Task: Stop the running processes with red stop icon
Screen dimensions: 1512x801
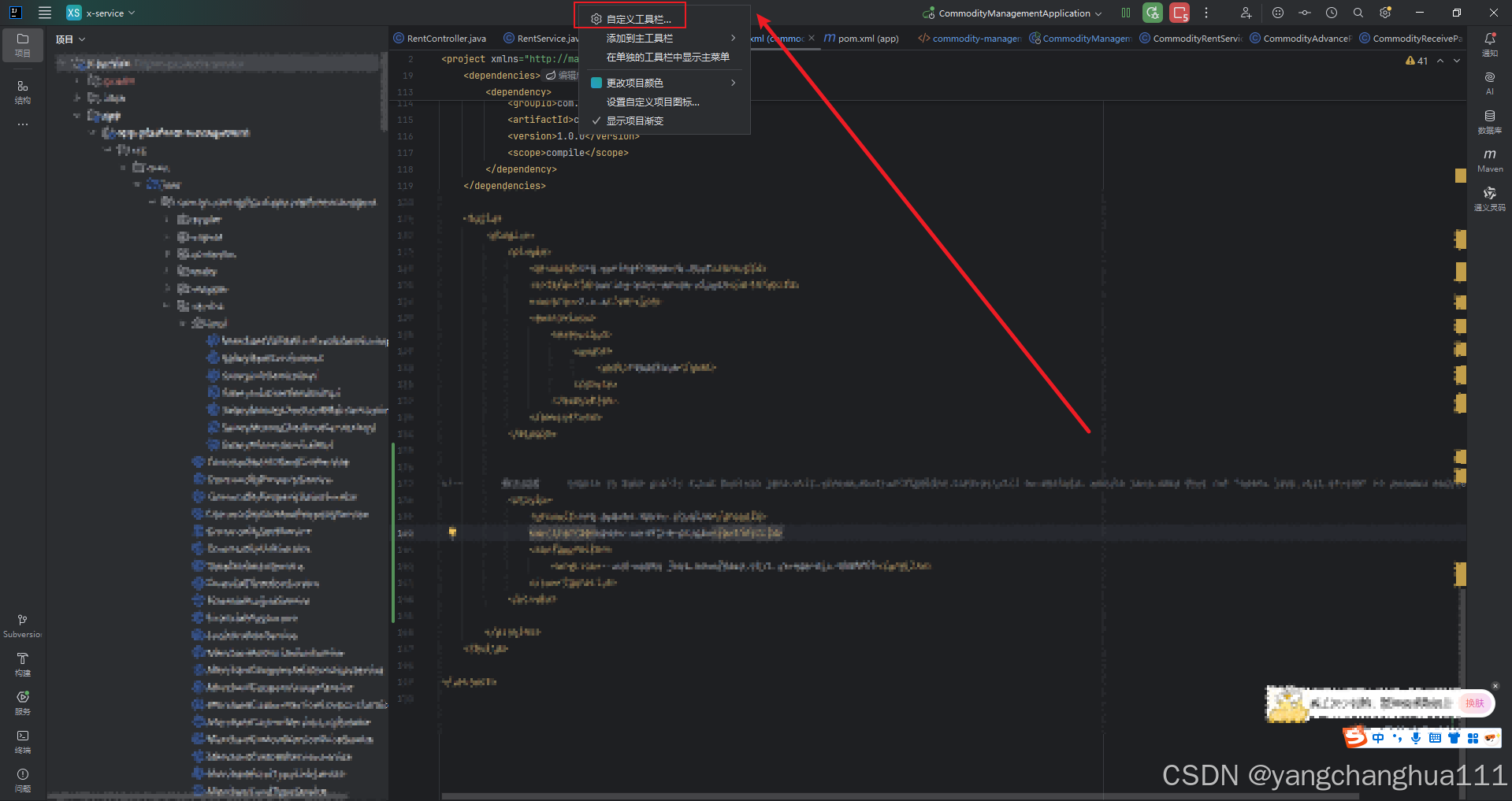Action: coord(1180,13)
